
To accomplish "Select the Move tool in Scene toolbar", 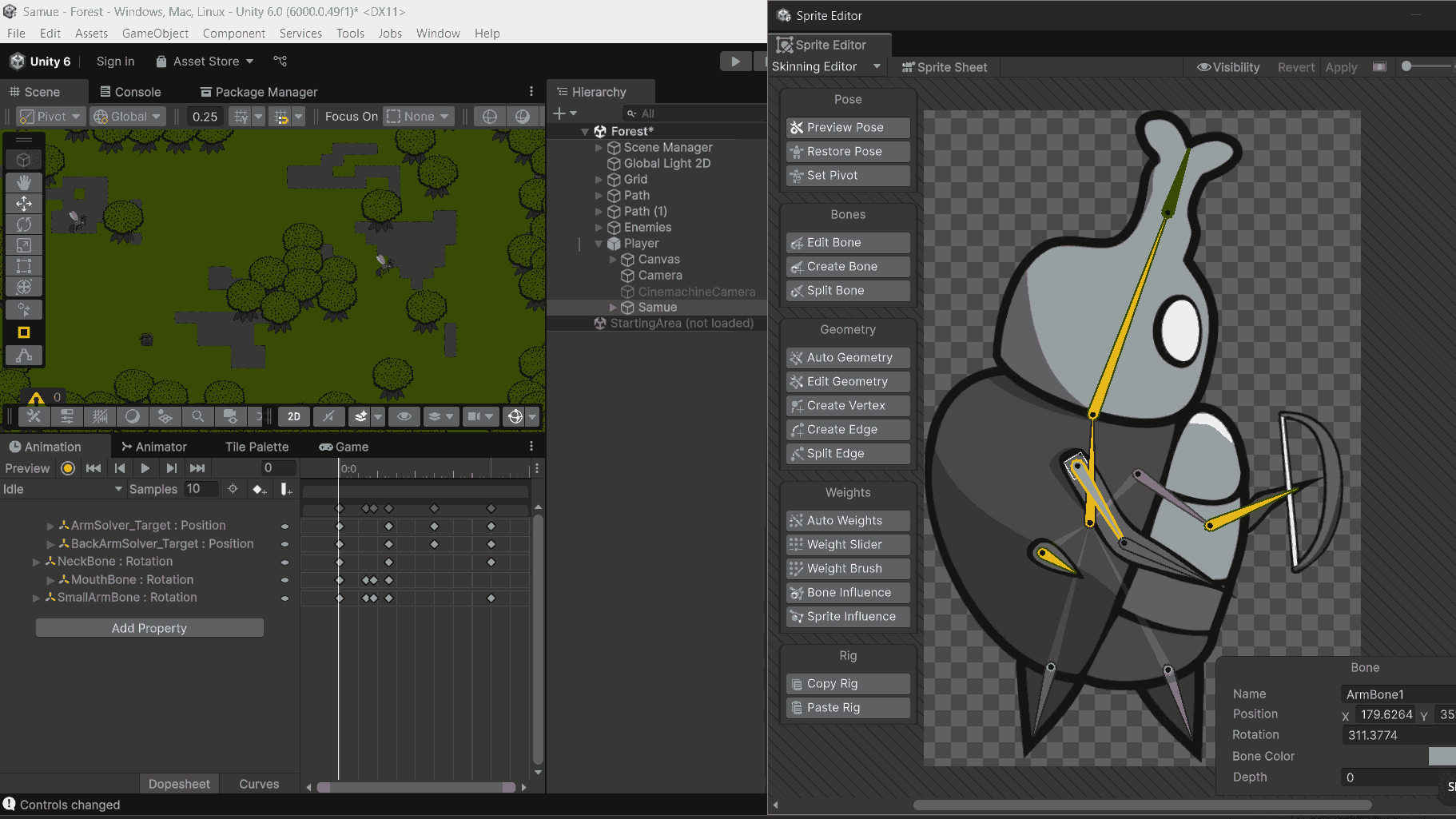I will (x=24, y=204).
